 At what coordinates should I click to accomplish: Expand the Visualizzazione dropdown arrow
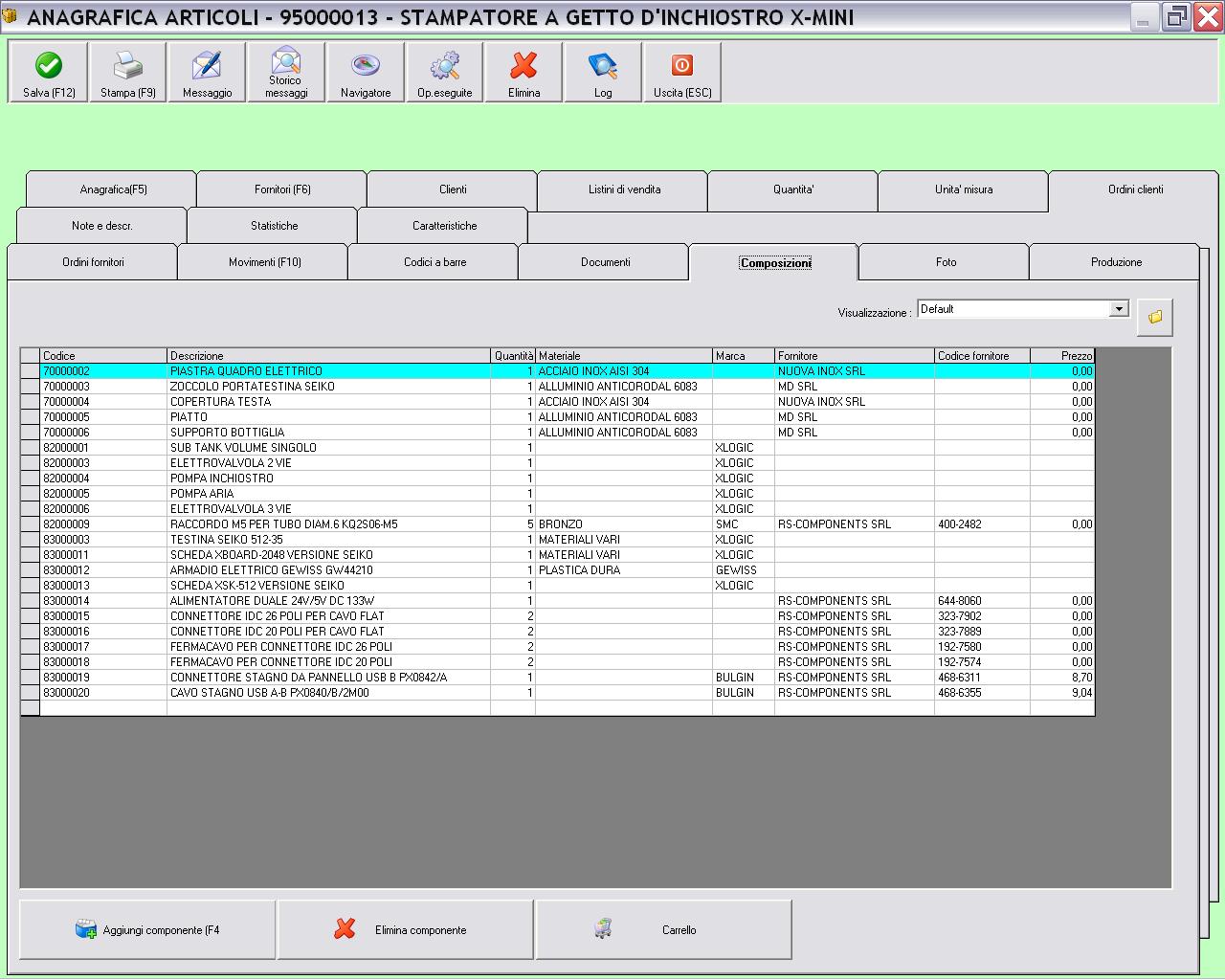point(1118,309)
